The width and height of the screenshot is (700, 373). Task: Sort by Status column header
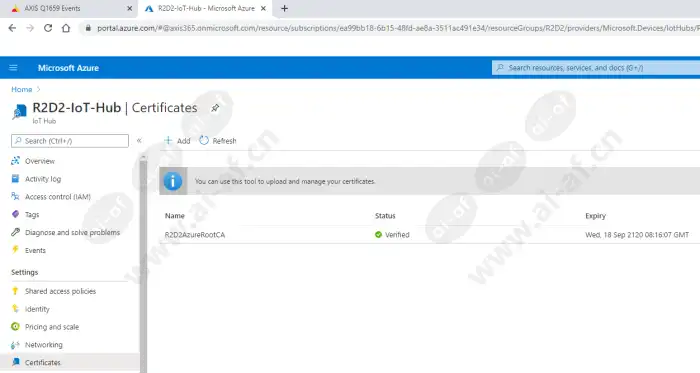(385, 216)
